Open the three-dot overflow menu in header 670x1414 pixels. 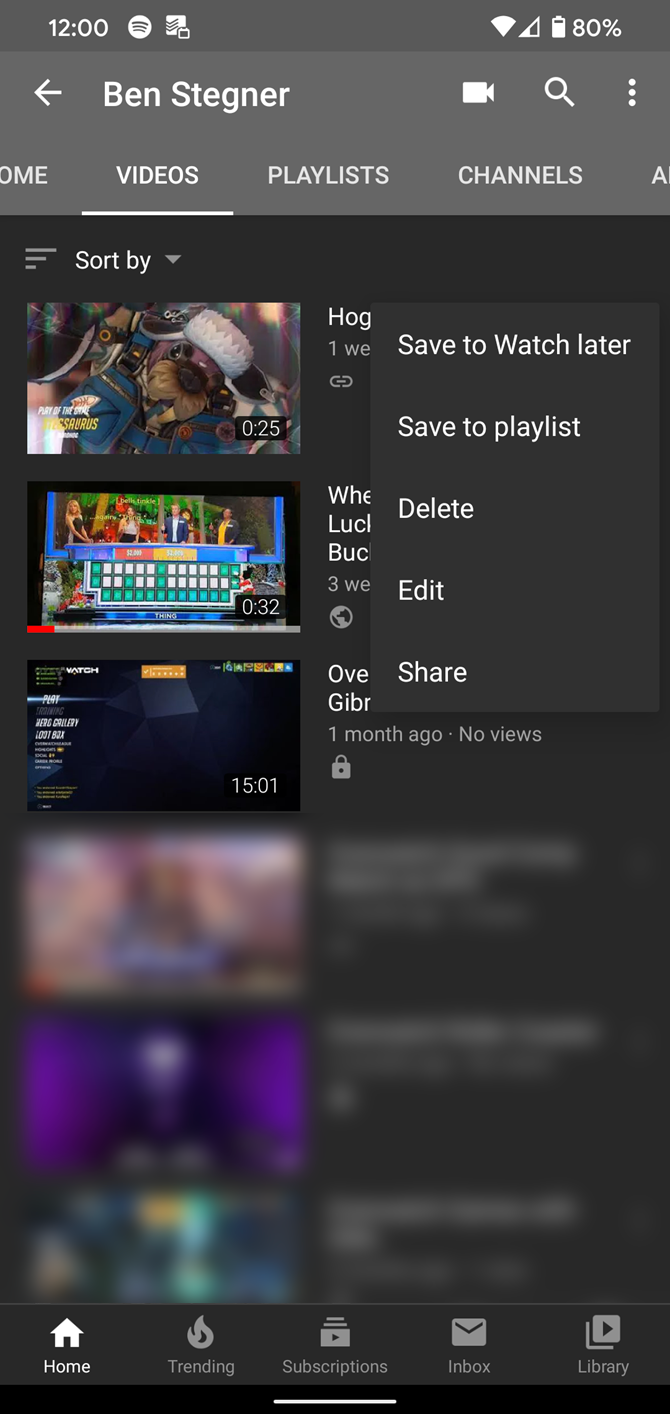point(632,93)
